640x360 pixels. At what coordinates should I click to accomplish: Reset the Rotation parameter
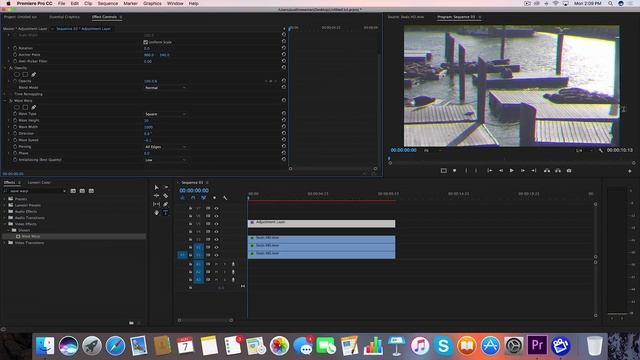pos(284,48)
